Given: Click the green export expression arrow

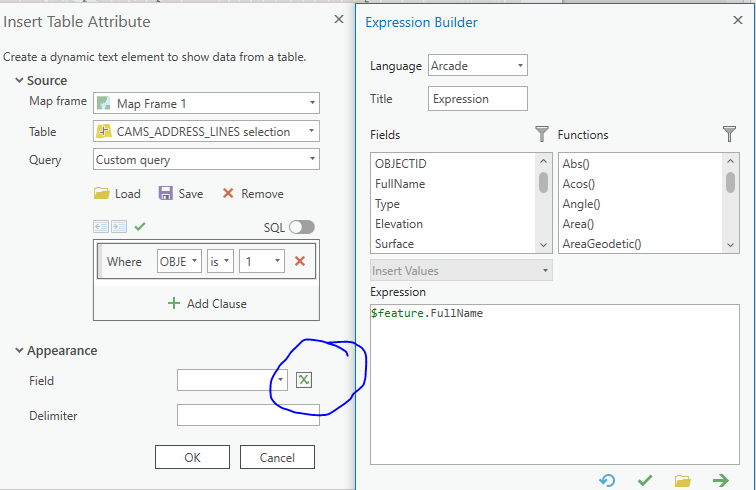Looking at the screenshot, I should pos(720,481).
